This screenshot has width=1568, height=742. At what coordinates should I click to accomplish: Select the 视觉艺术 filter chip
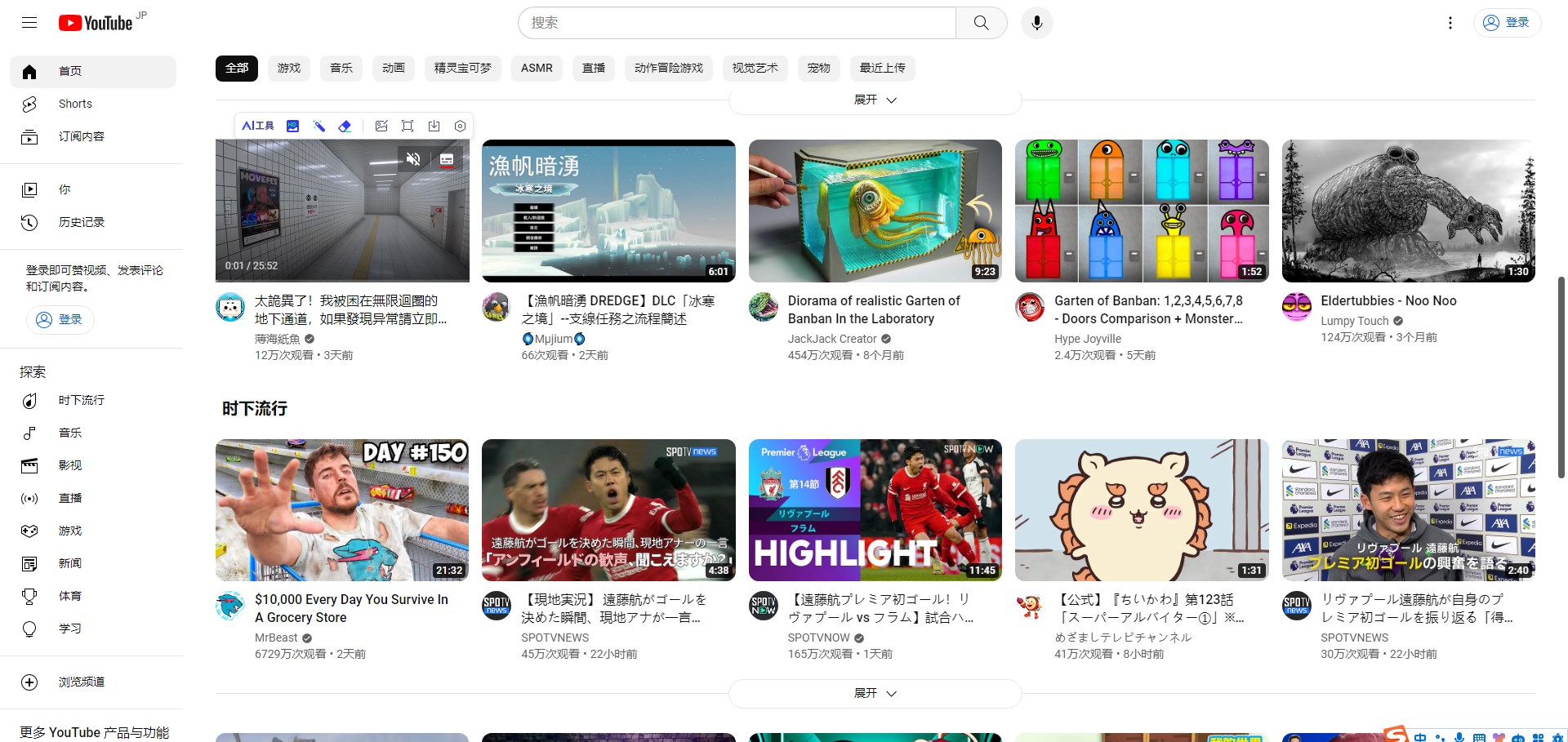click(x=755, y=68)
